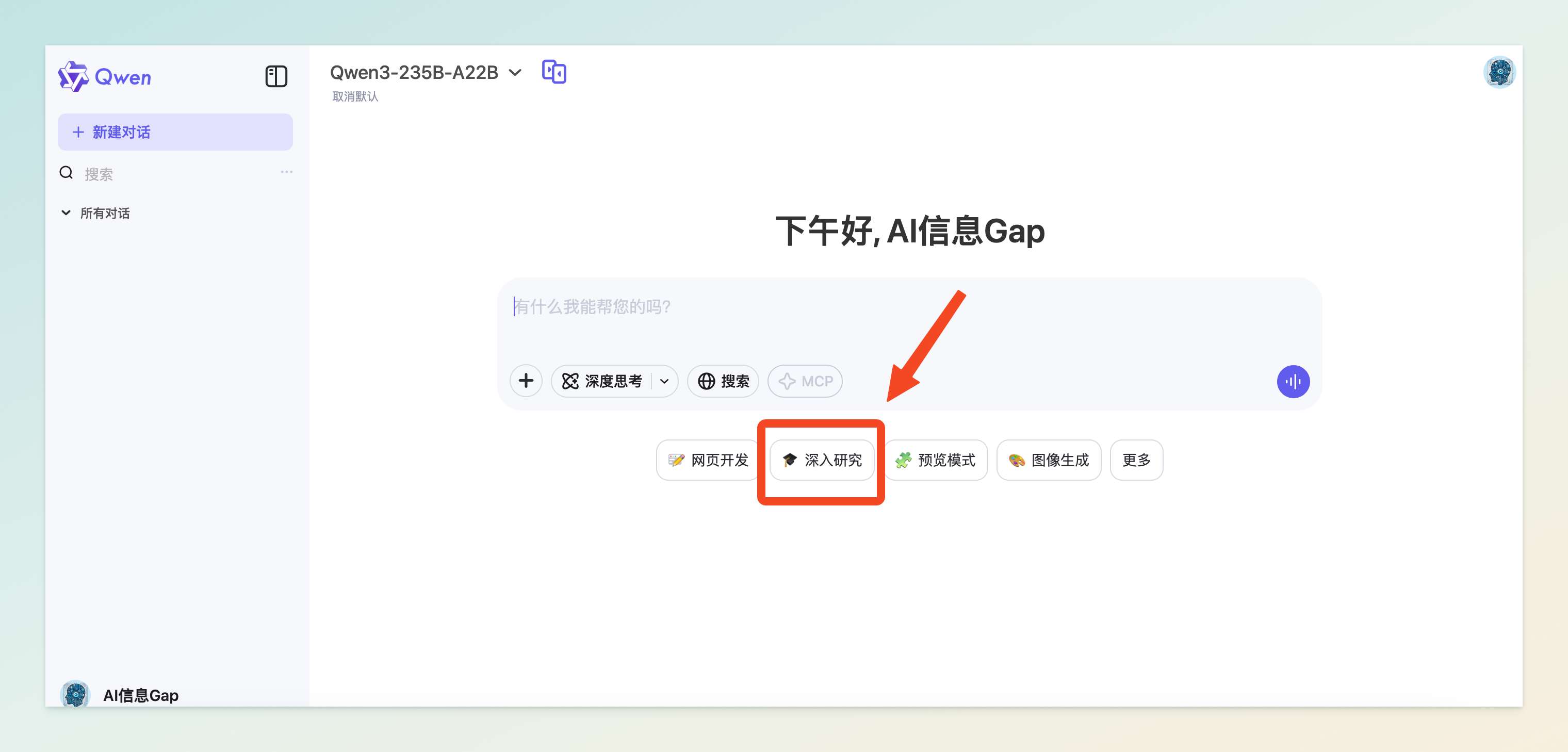The image size is (1568, 752).
Task: Toggle 深度思考 deep thinking mode
Action: coord(601,381)
